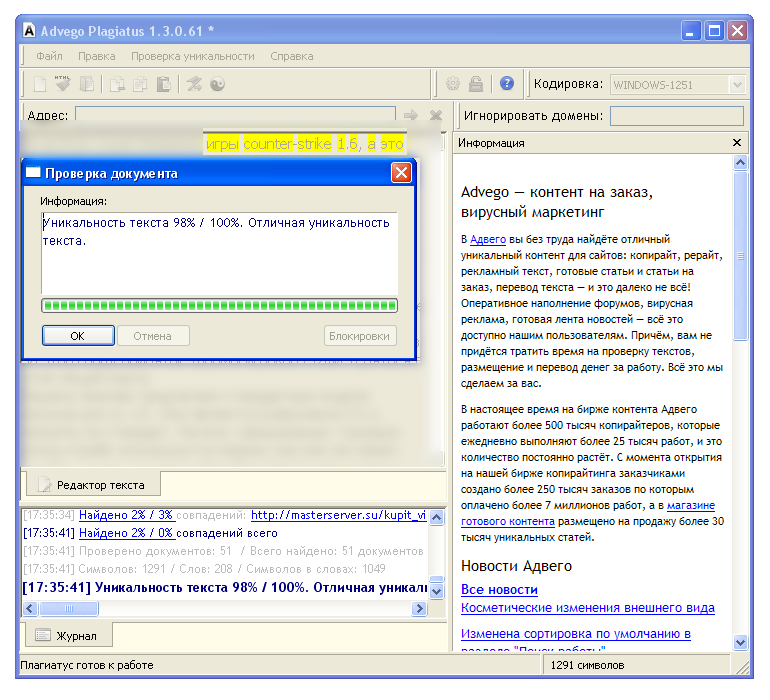Viewport: 770px width, 700px height.
Task: Click the gray X stop icon beside Адрес
Action: [x=436, y=115]
